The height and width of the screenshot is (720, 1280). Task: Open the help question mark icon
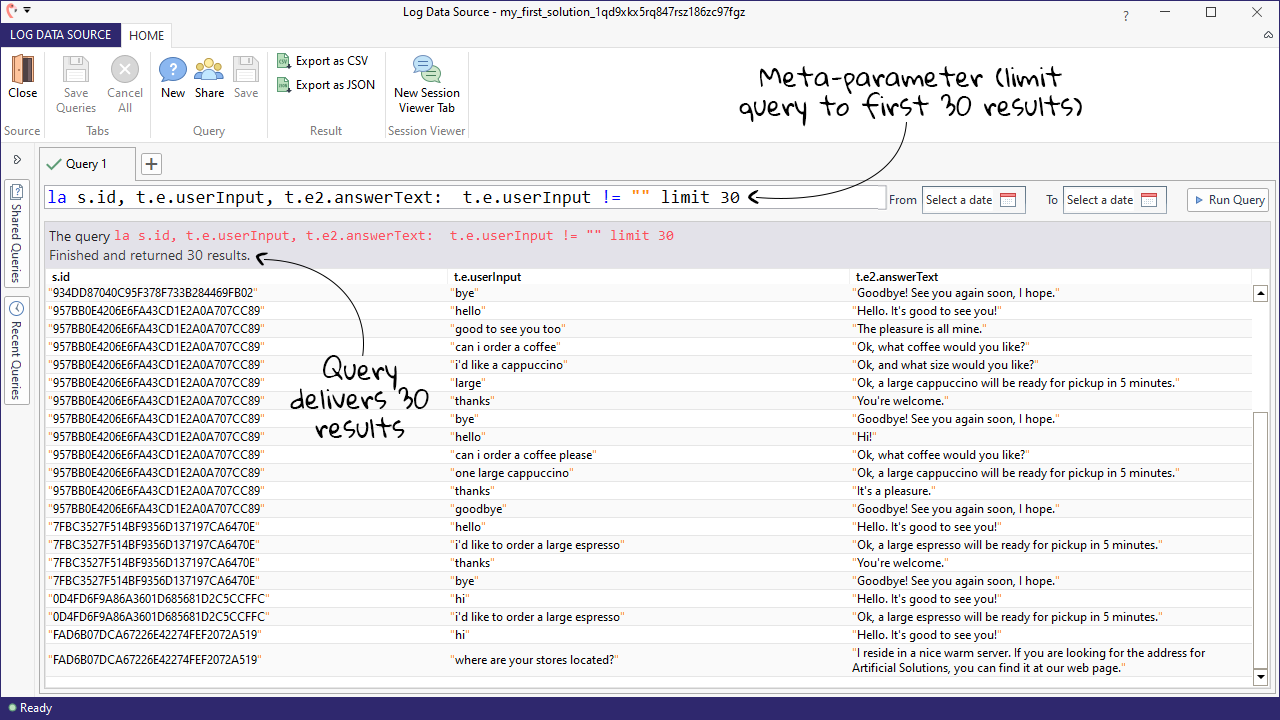(x=1126, y=16)
